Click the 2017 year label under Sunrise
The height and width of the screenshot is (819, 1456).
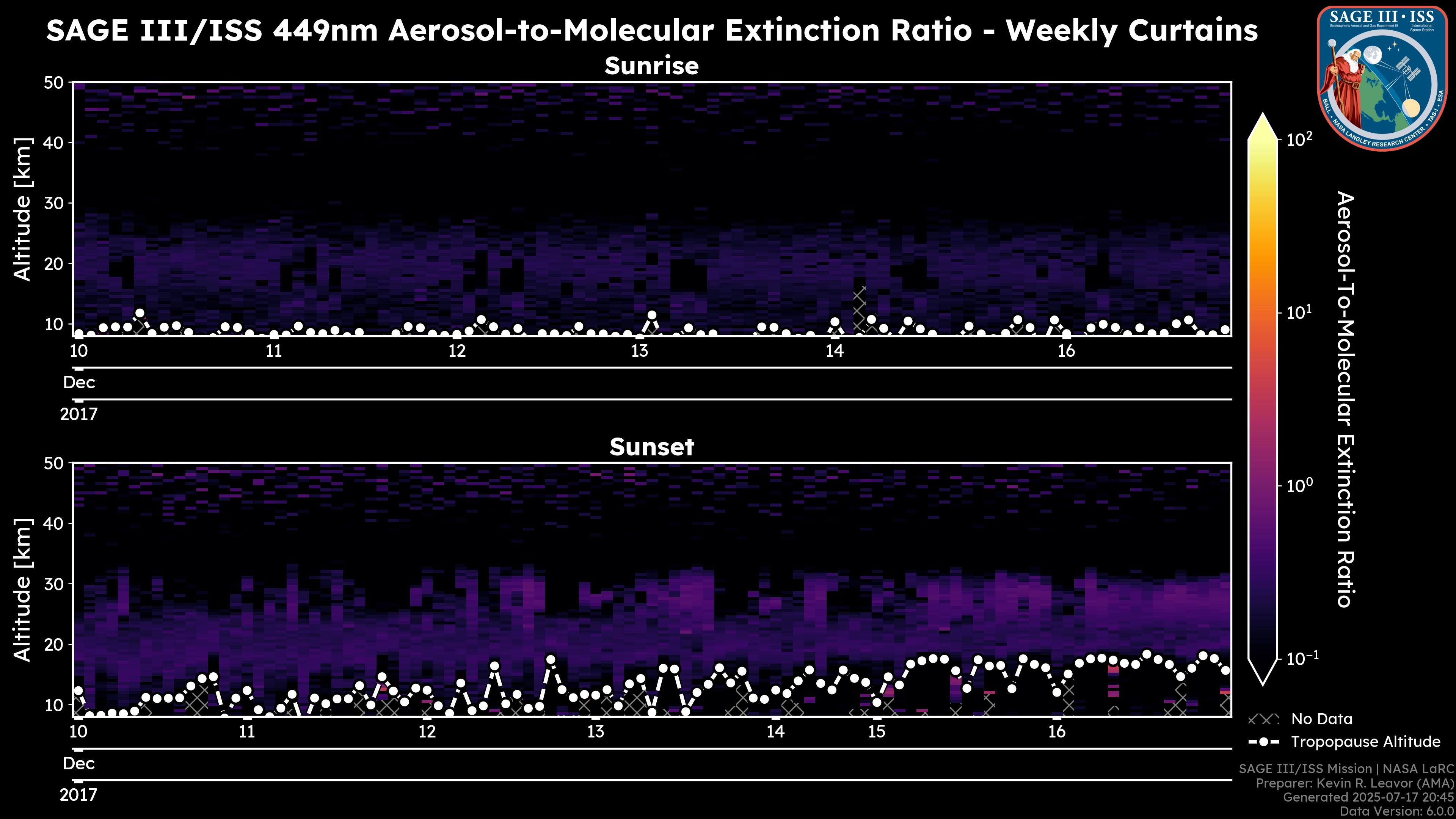(x=78, y=414)
